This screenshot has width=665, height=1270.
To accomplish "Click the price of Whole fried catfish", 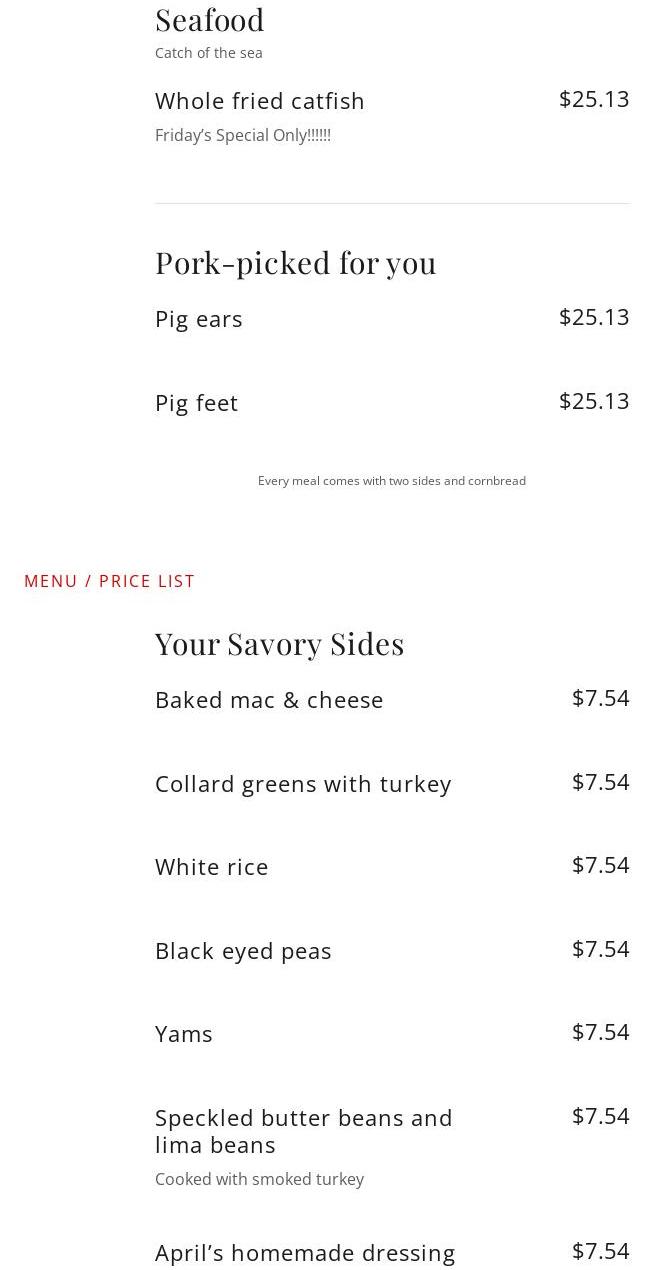I will [x=594, y=99].
